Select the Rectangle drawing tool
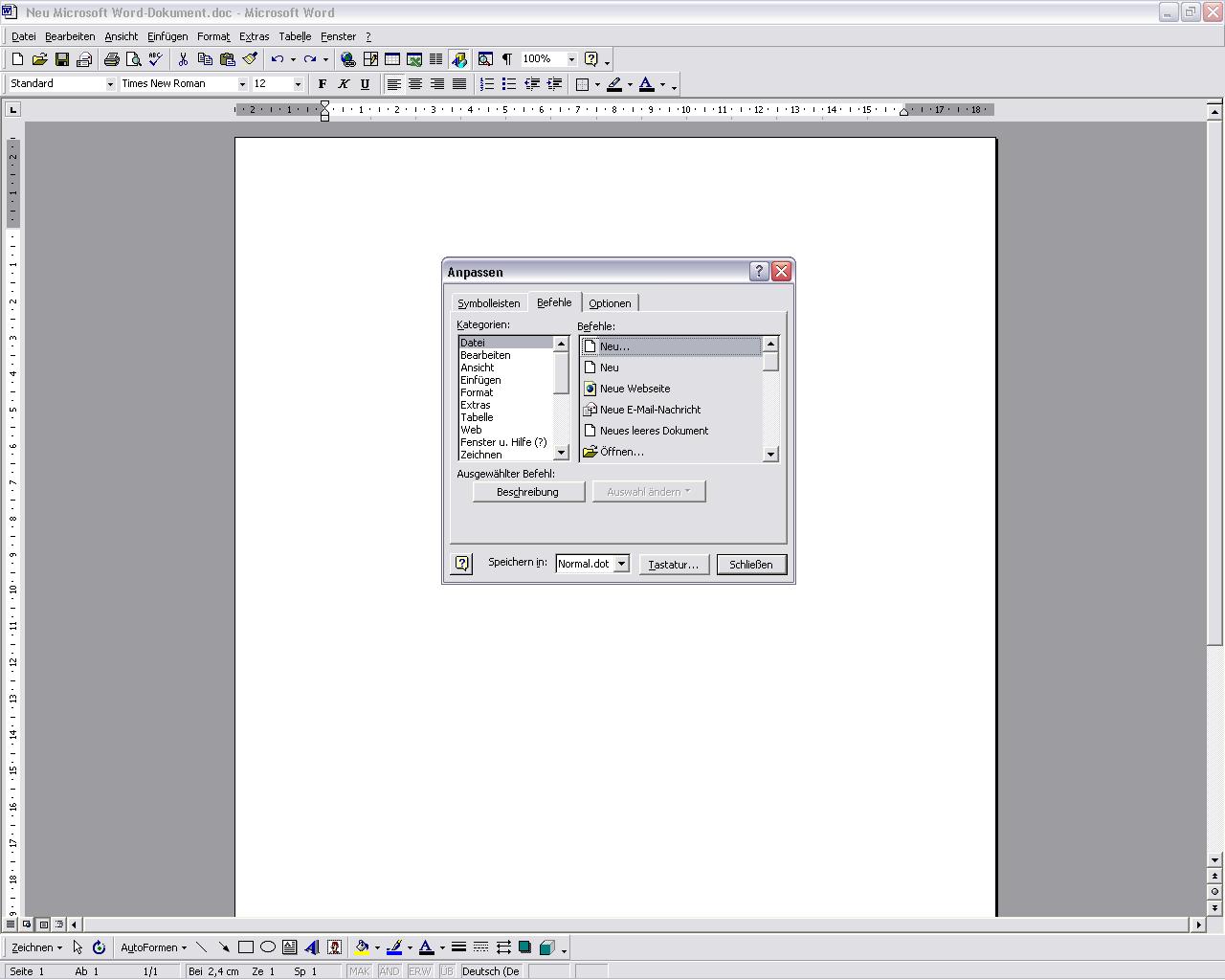This screenshot has width=1225, height=980. (246, 947)
